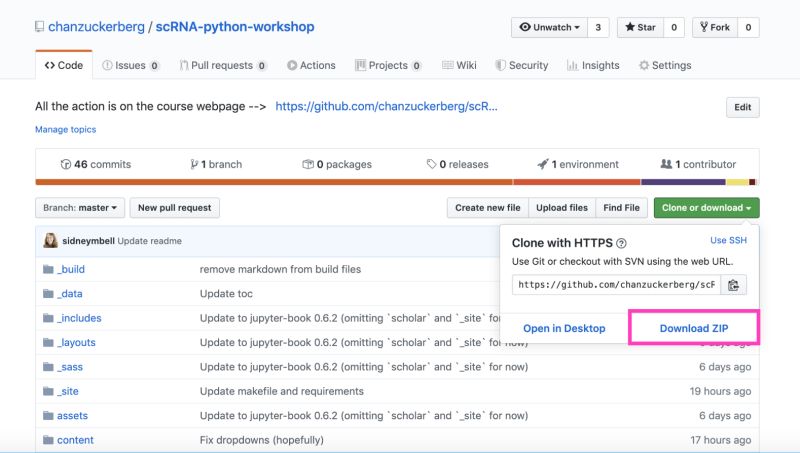Click the _layouts folder icon
Image resolution: width=800 pixels, height=453 pixels.
(48, 343)
